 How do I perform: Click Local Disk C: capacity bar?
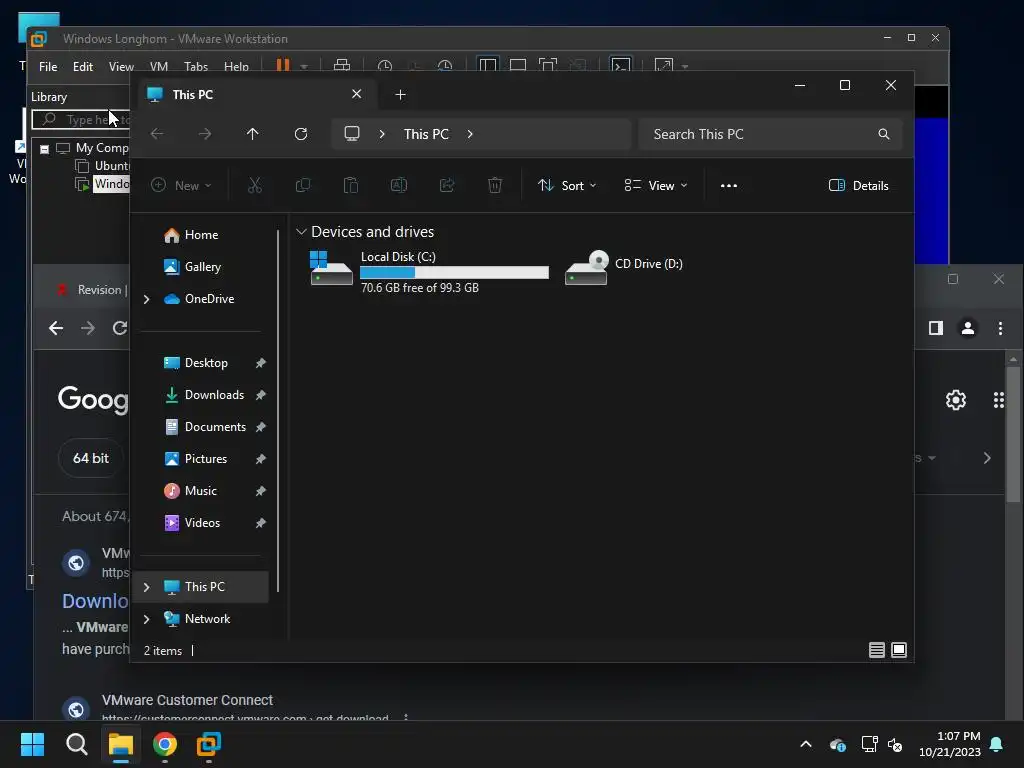point(455,272)
